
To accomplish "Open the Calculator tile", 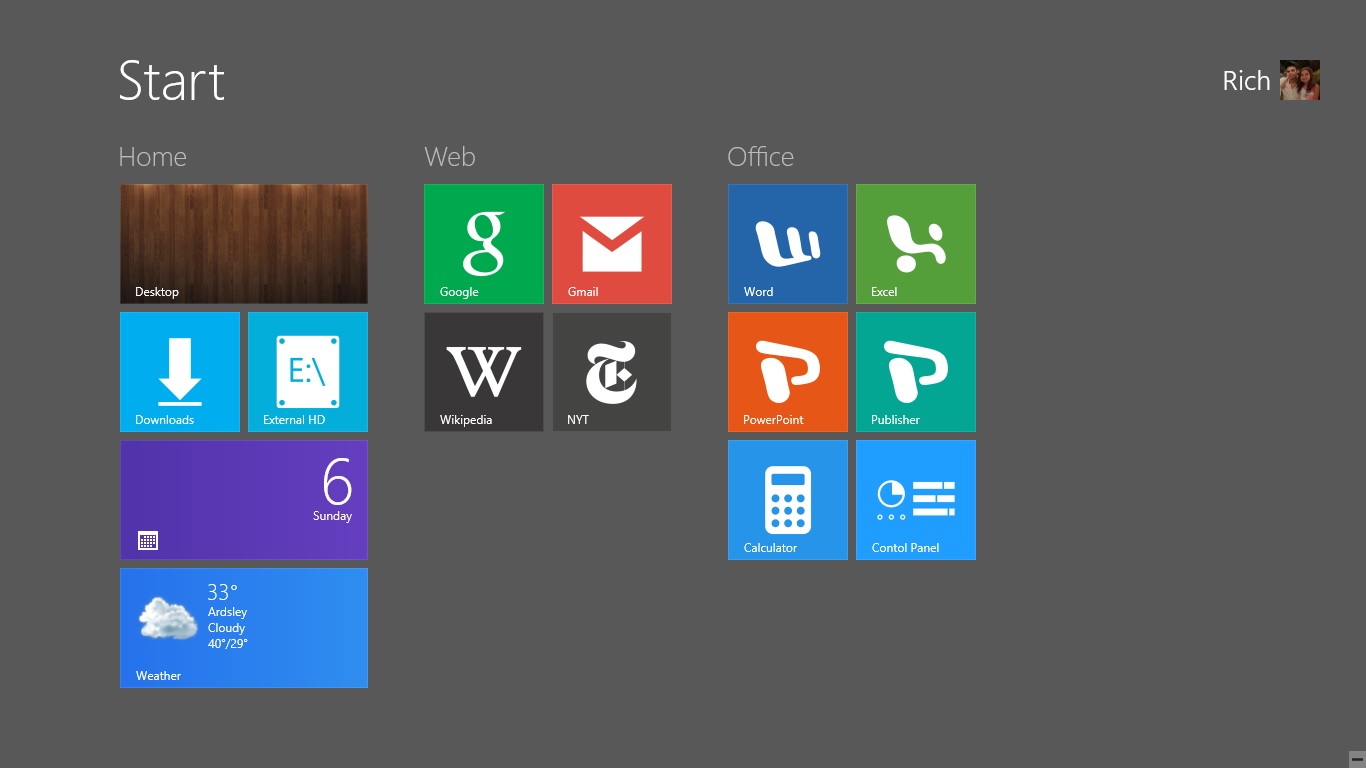I will 788,500.
